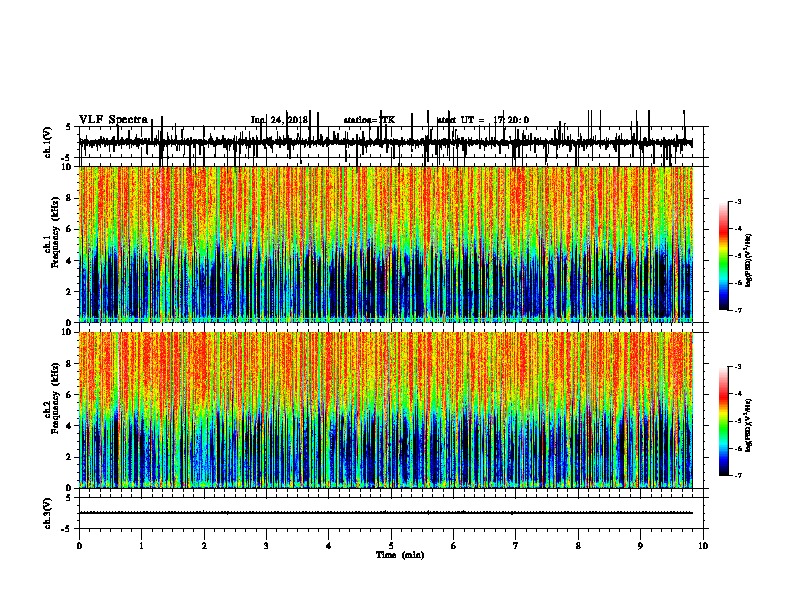Click the ch.1 spectrogram color scale bar
Viewport: 792px width, 612px height.
coord(724,256)
